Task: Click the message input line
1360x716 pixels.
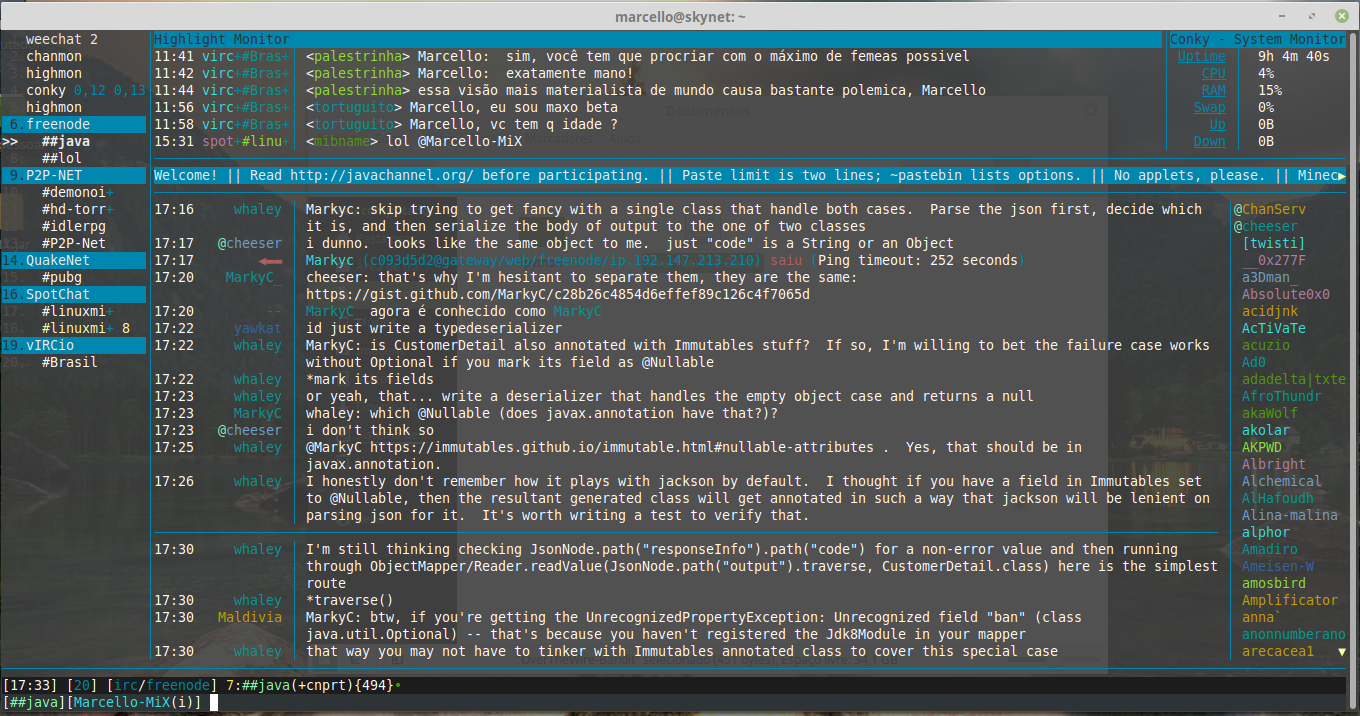Action: pyautogui.click(x=680, y=702)
